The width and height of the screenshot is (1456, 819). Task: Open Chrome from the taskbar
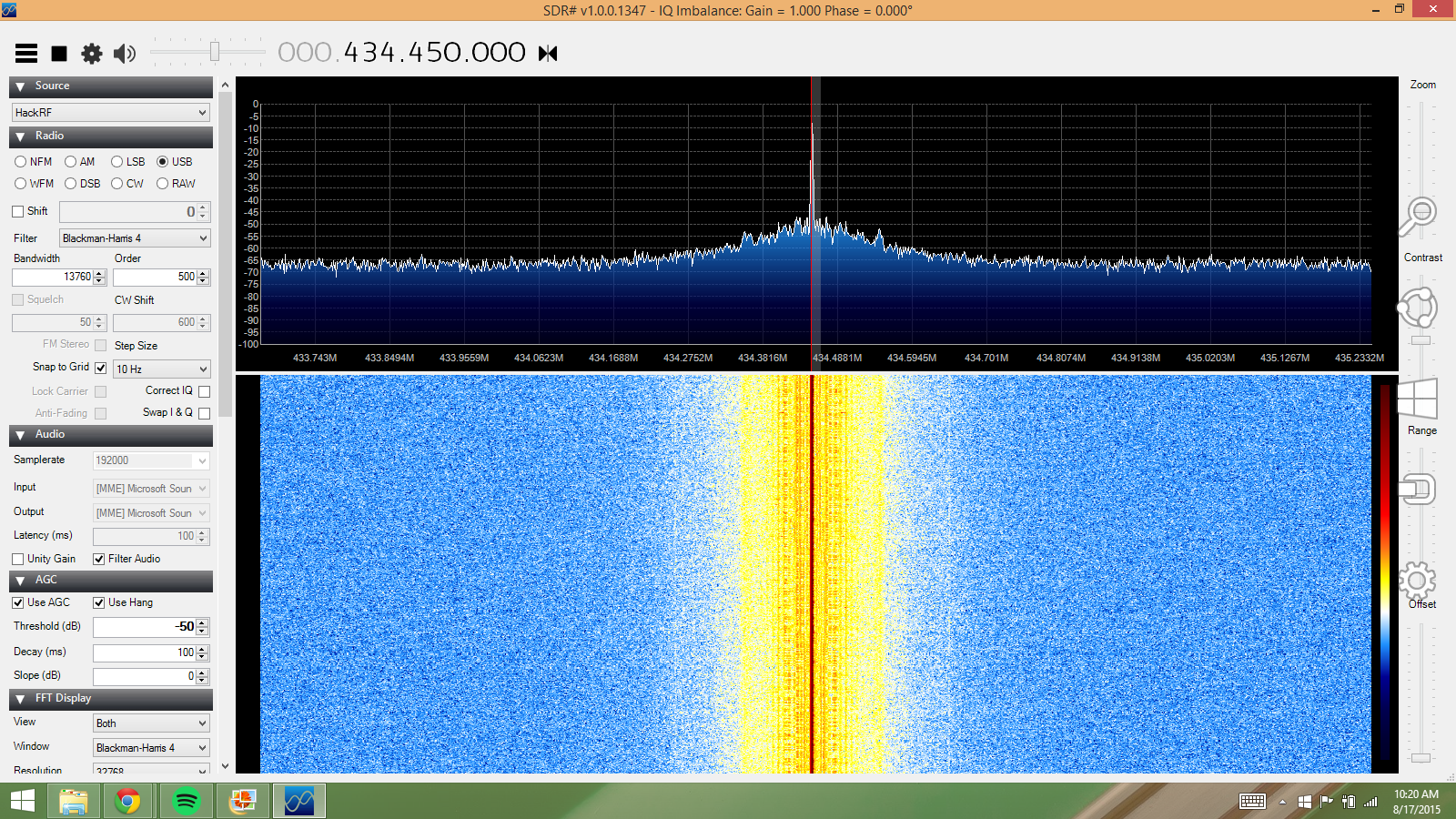pyautogui.click(x=128, y=801)
